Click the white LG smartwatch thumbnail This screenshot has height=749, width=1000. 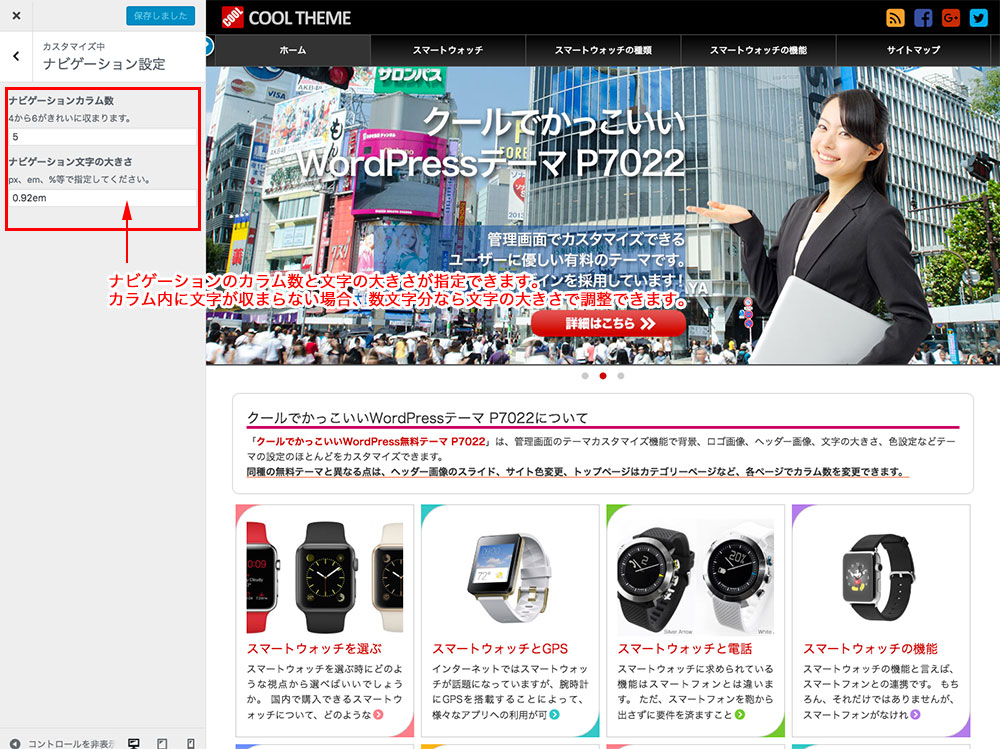click(x=510, y=576)
